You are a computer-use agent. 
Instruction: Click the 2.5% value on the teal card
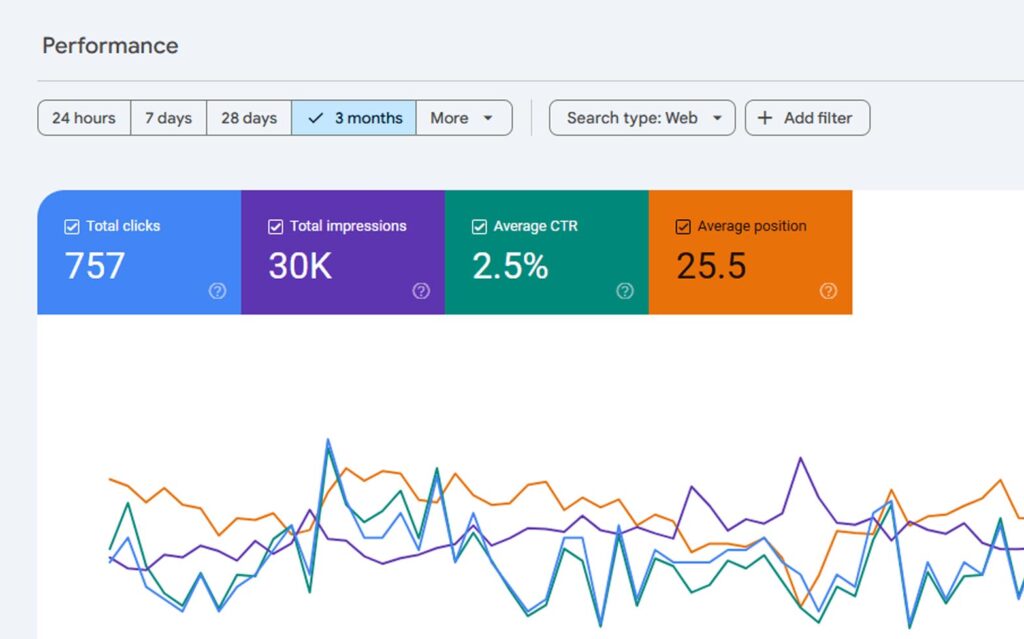tap(510, 266)
